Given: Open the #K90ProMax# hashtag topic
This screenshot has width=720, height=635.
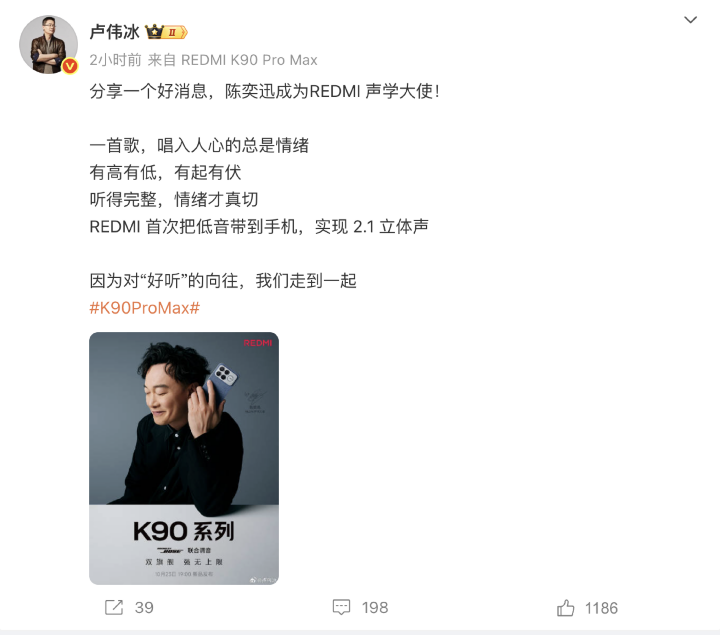Looking at the screenshot, I should 145,308.
